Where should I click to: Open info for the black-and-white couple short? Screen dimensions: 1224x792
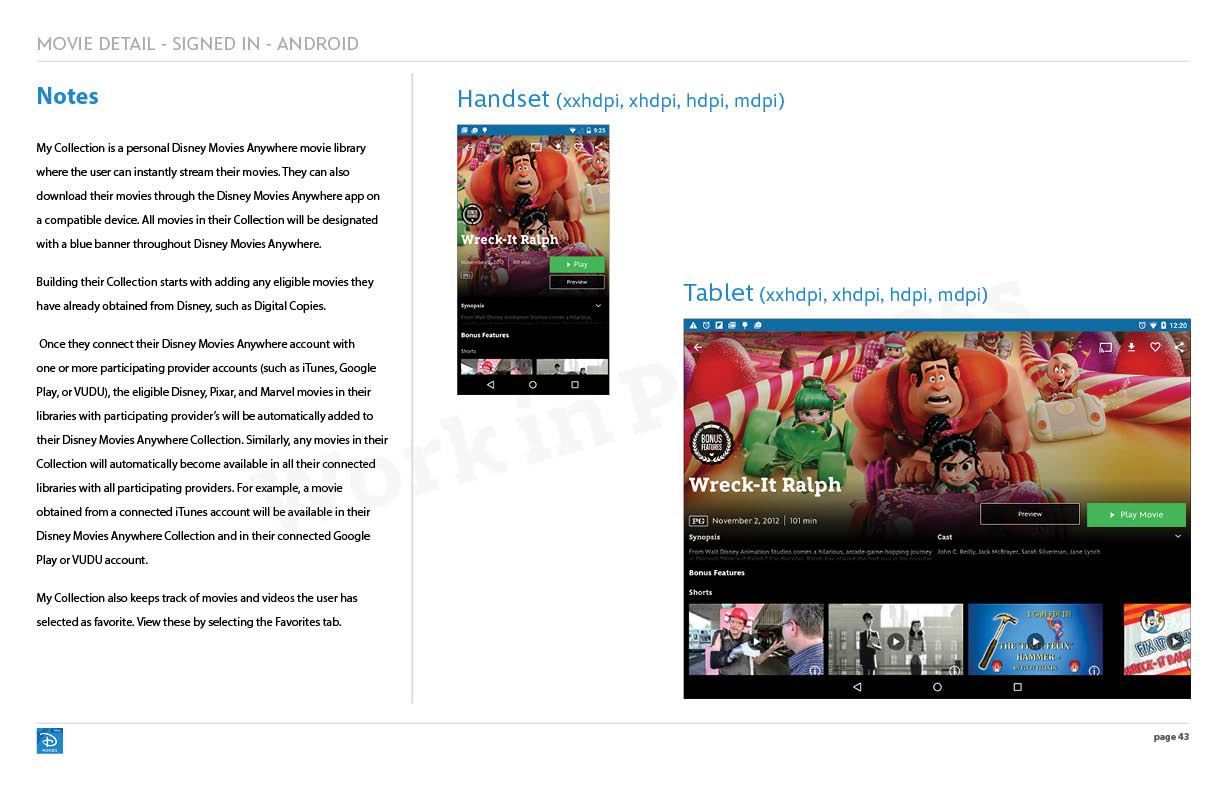click(955, 670)
